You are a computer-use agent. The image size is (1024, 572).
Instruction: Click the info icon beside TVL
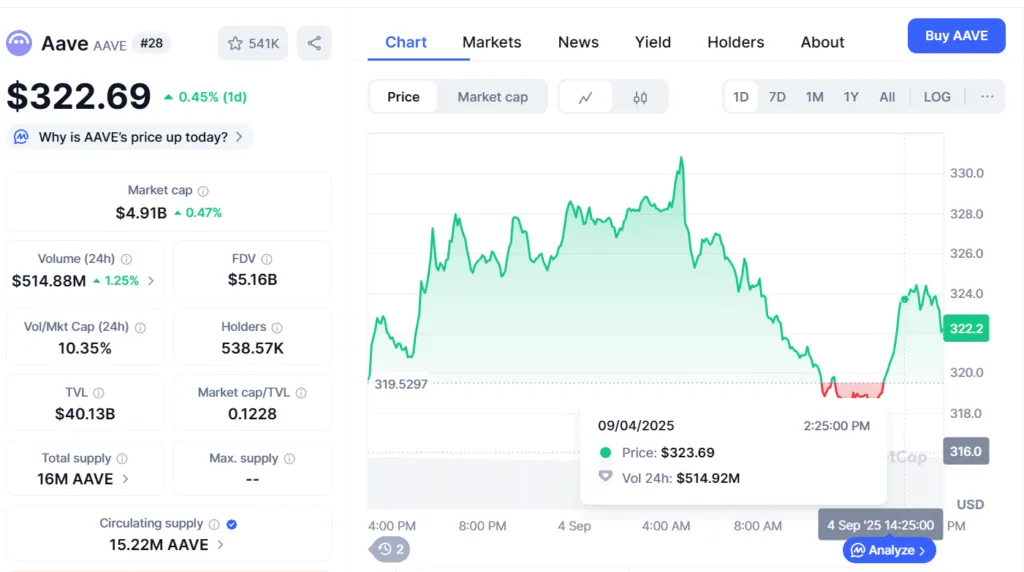98,393
